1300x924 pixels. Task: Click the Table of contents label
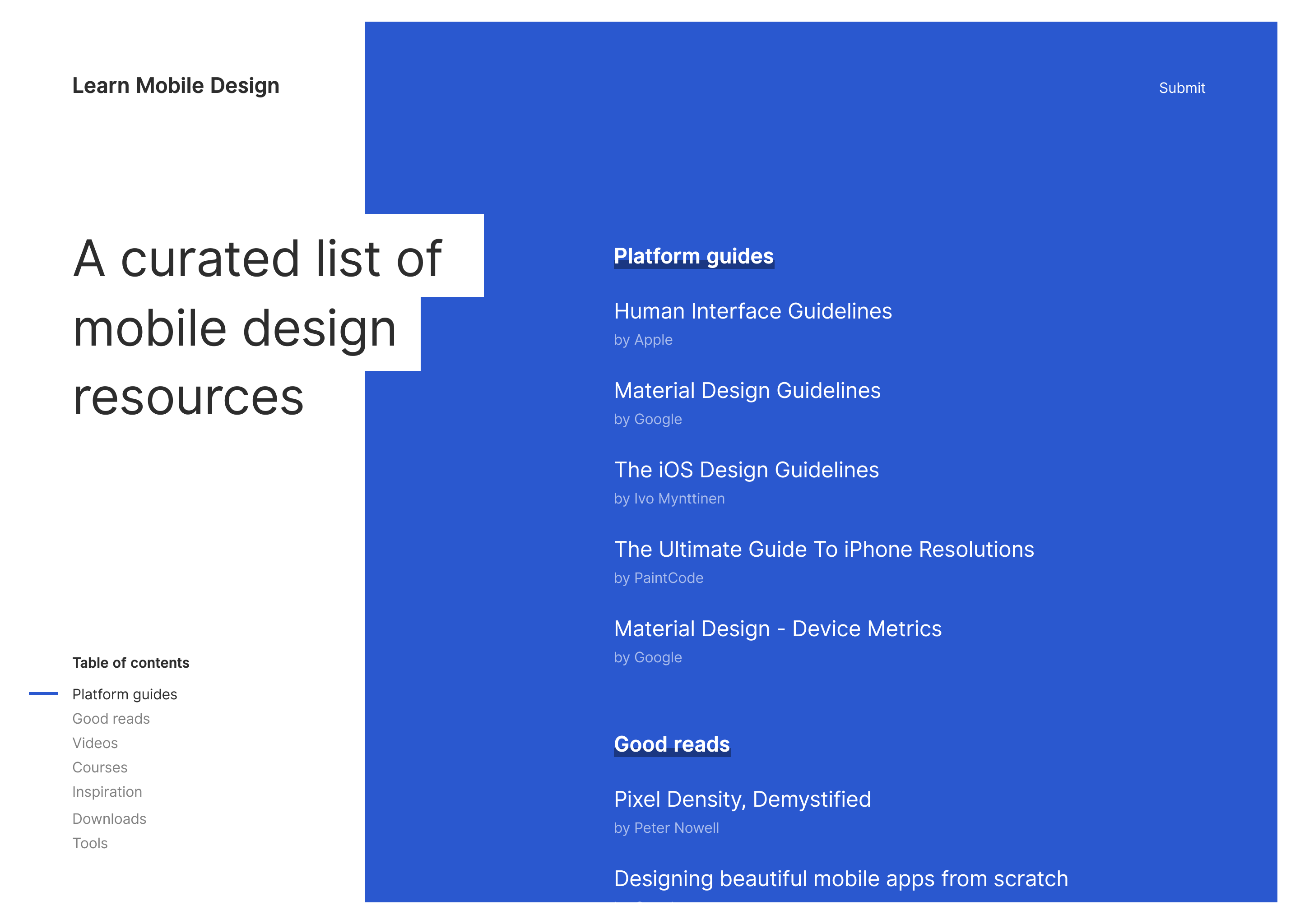[x=131, y=662]
